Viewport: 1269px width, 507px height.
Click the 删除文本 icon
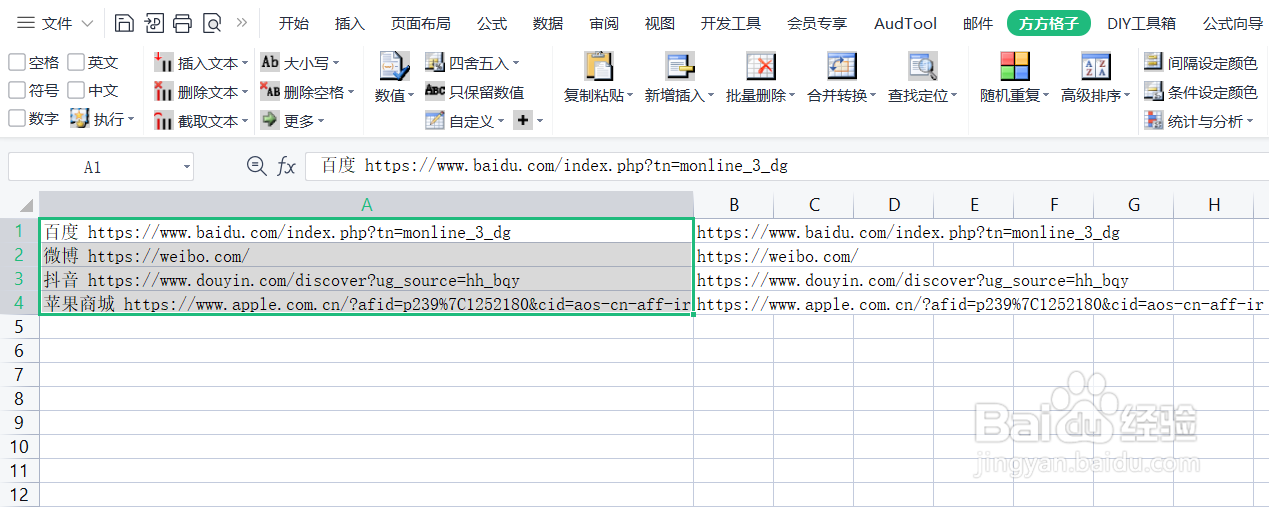click(164, 92)
